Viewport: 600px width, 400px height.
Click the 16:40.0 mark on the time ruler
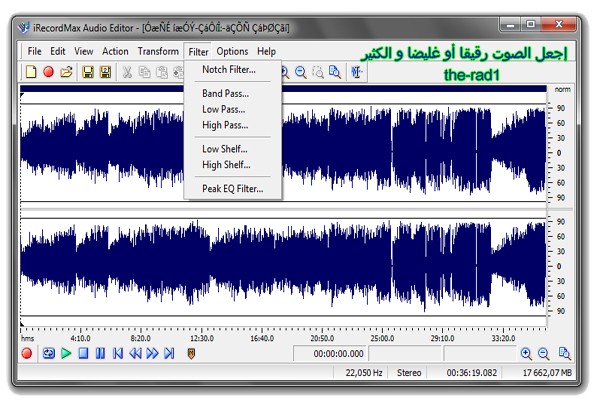click(262, 338)
